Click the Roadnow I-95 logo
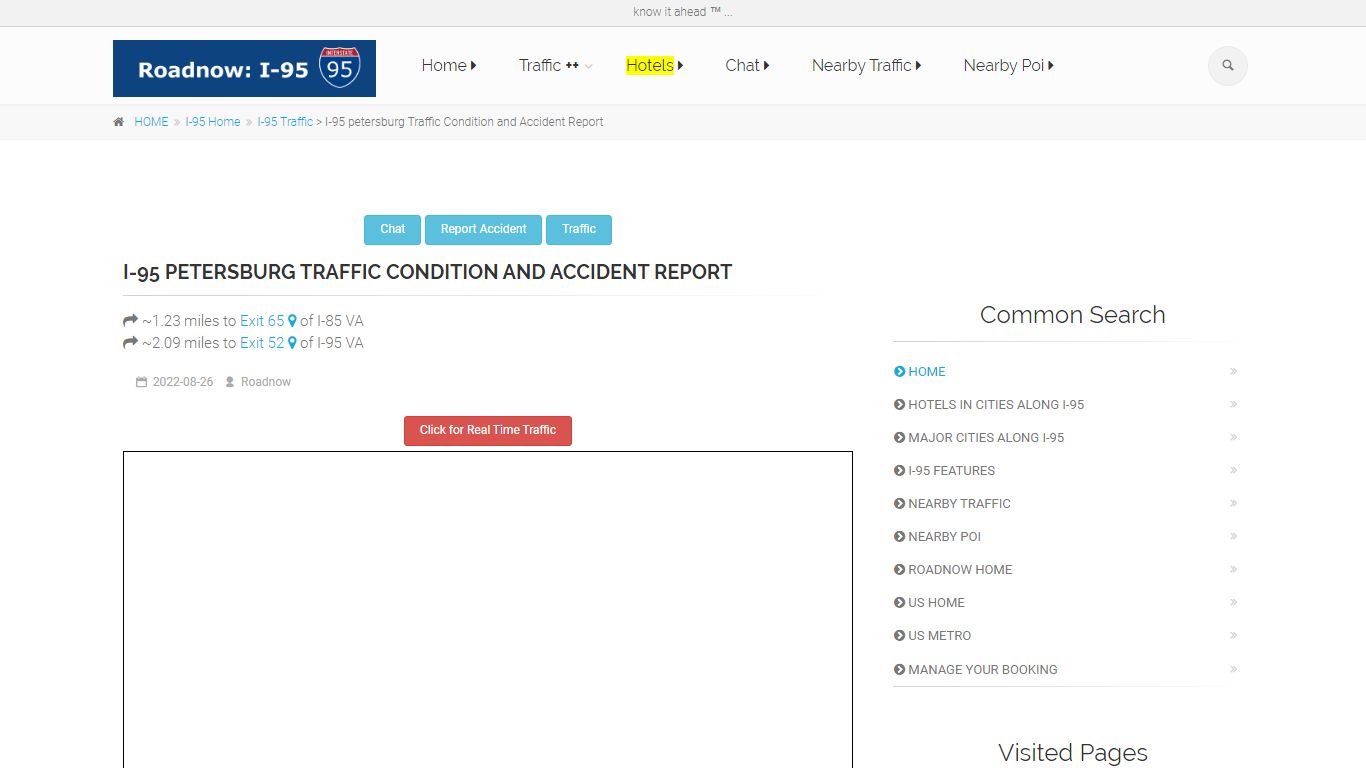1366x768 pixels. click(x=244, y=68)
